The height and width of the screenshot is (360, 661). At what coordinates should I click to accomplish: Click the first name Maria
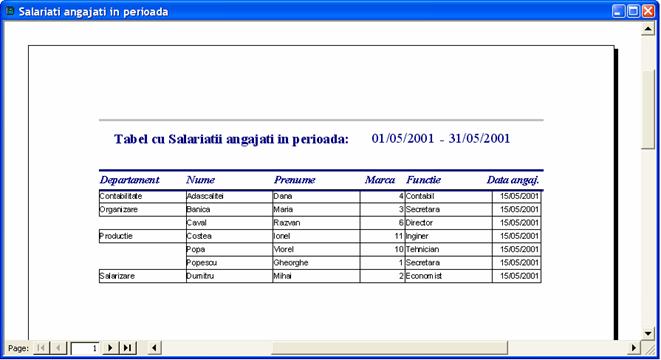283,210
